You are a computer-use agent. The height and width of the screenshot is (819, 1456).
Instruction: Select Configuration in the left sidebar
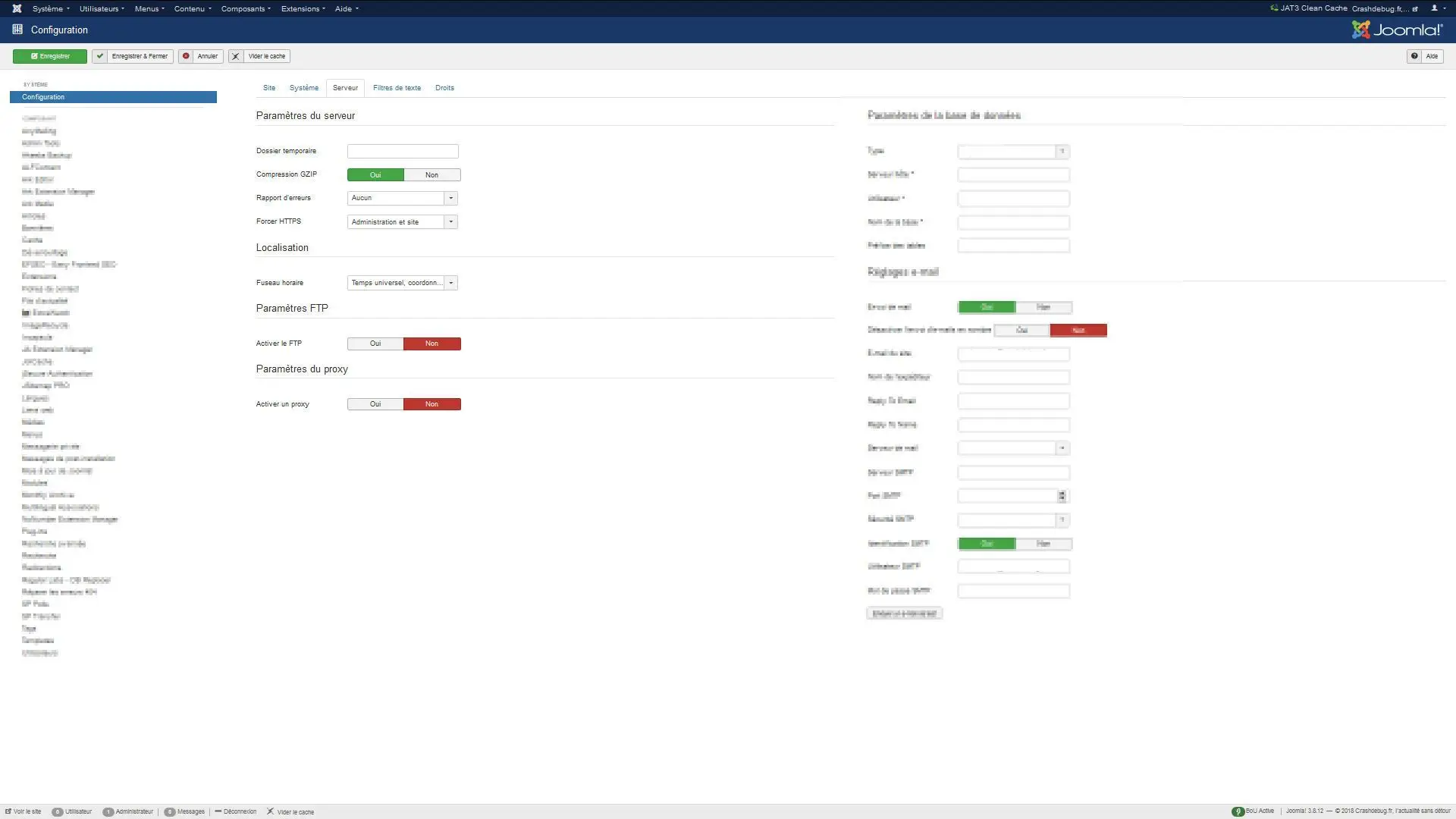pyautogui.click(x=113, y=97)
